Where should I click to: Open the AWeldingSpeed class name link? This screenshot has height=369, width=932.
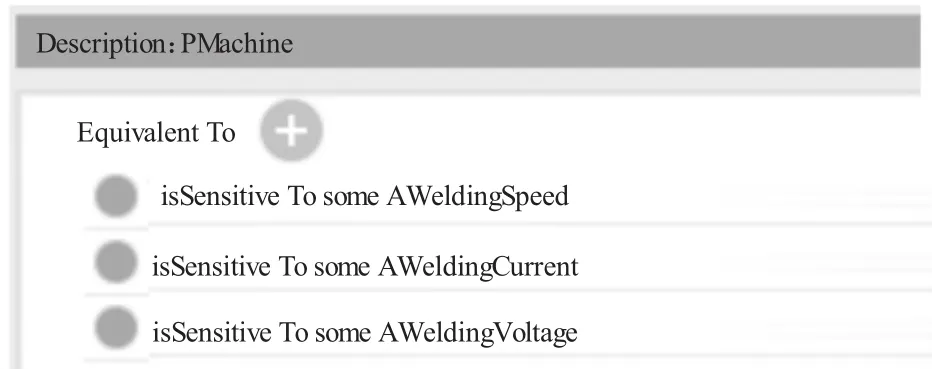coord(477,196)
